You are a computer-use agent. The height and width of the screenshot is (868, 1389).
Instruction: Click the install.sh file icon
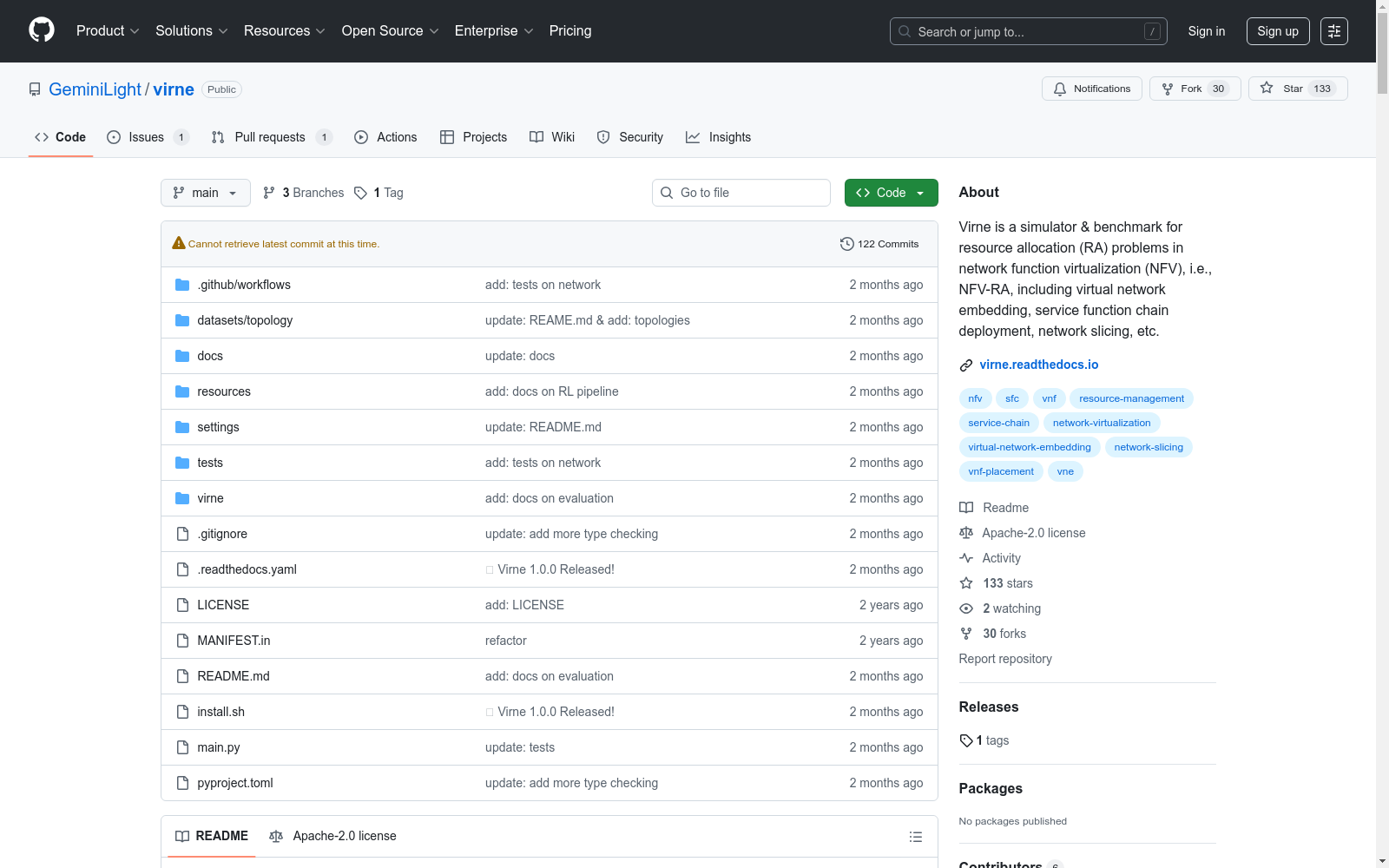tap(182, 712)
